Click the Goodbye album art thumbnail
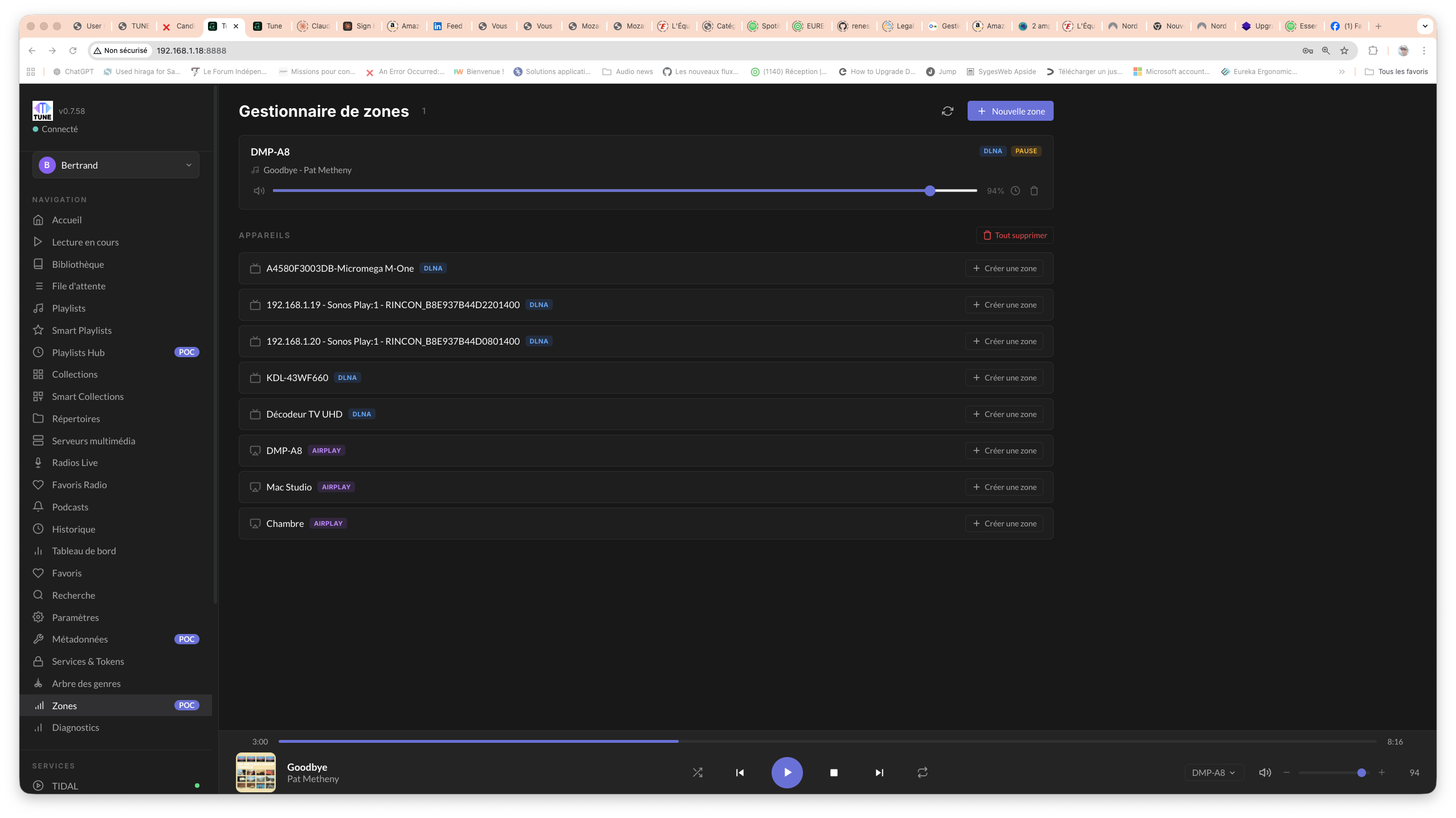The image size is (1456, 818). [256, 772]
